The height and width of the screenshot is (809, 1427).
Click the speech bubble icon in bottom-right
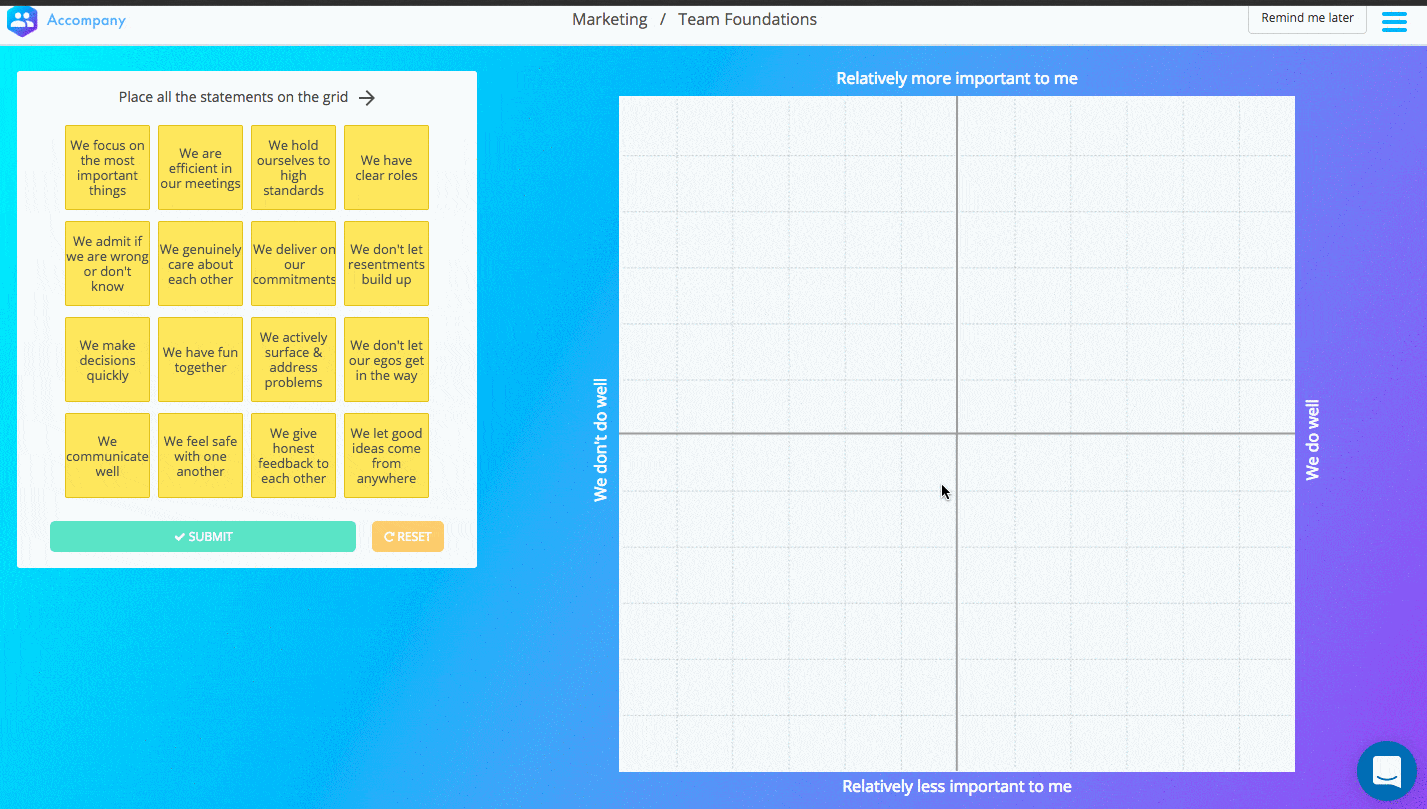pos(1386,771)
